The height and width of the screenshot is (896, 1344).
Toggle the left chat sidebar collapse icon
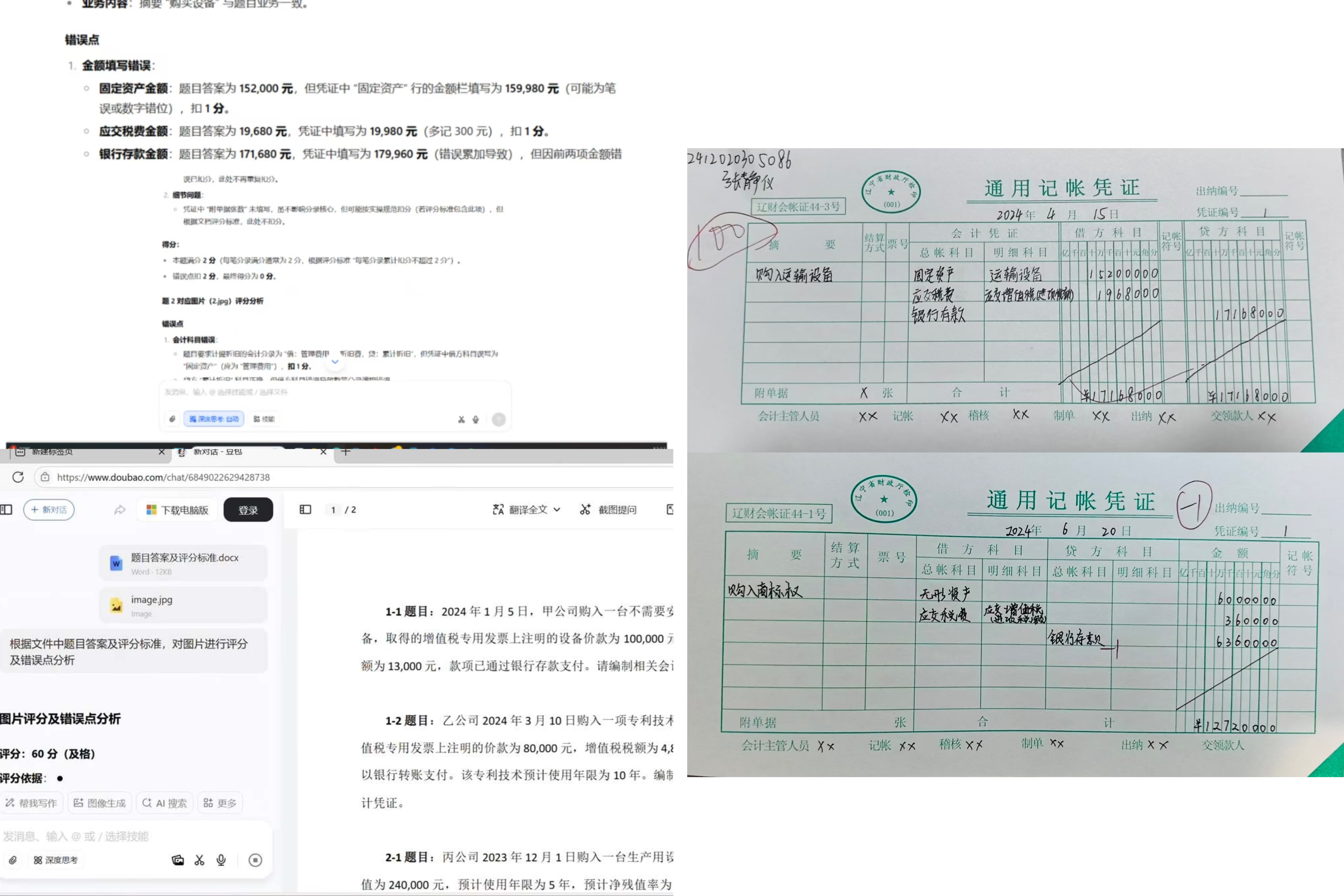[6, 509]
